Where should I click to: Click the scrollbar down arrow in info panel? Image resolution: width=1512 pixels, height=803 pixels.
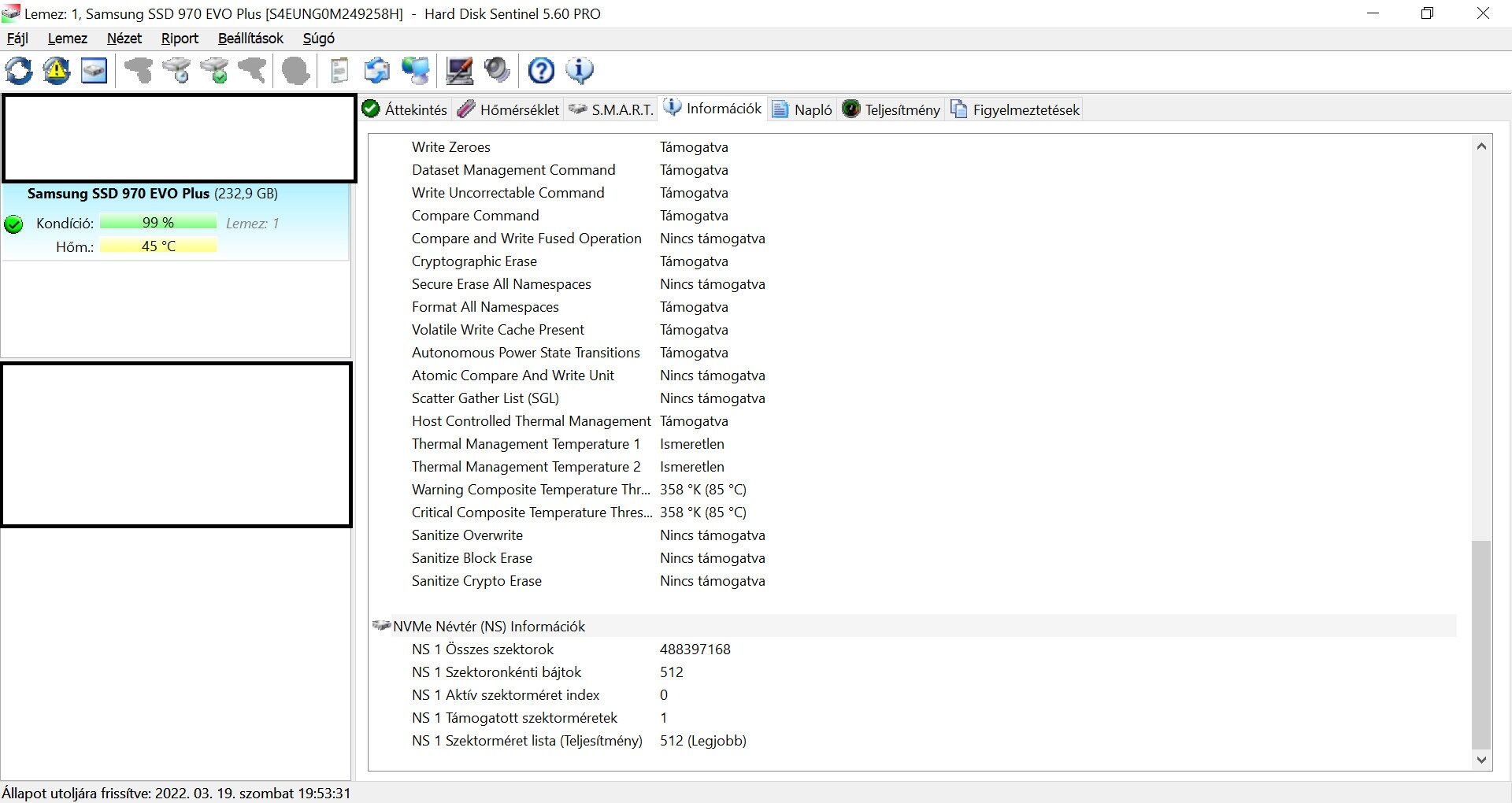tap(1481, 760)
